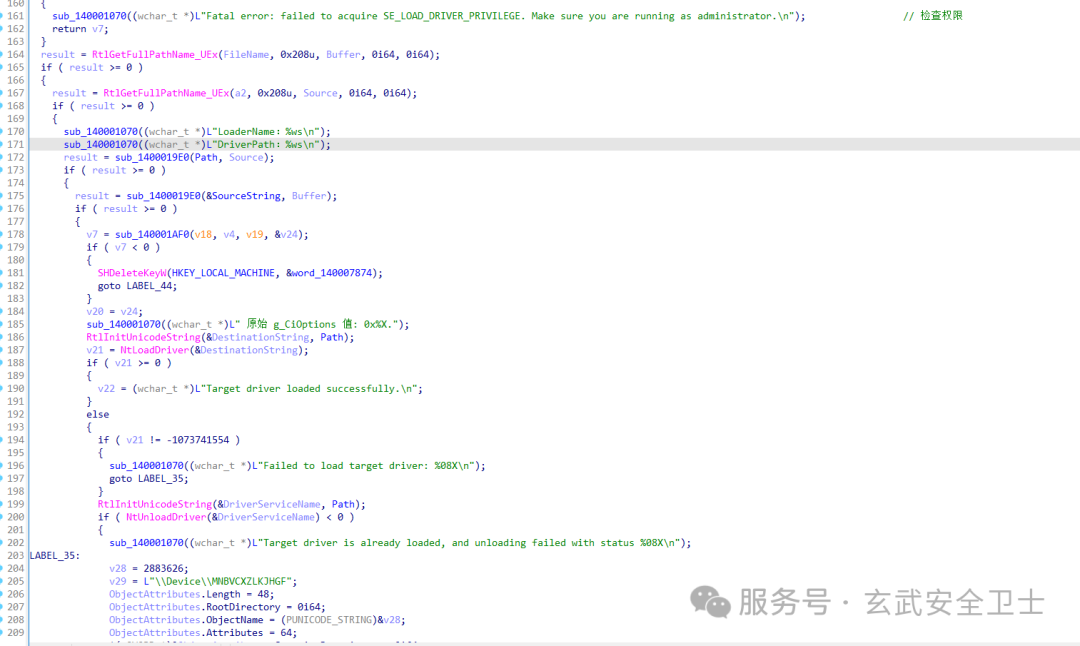Click NtUnloadDriver in the if condition
Screen dimensions: 1080x646
(x=166, y=517)
